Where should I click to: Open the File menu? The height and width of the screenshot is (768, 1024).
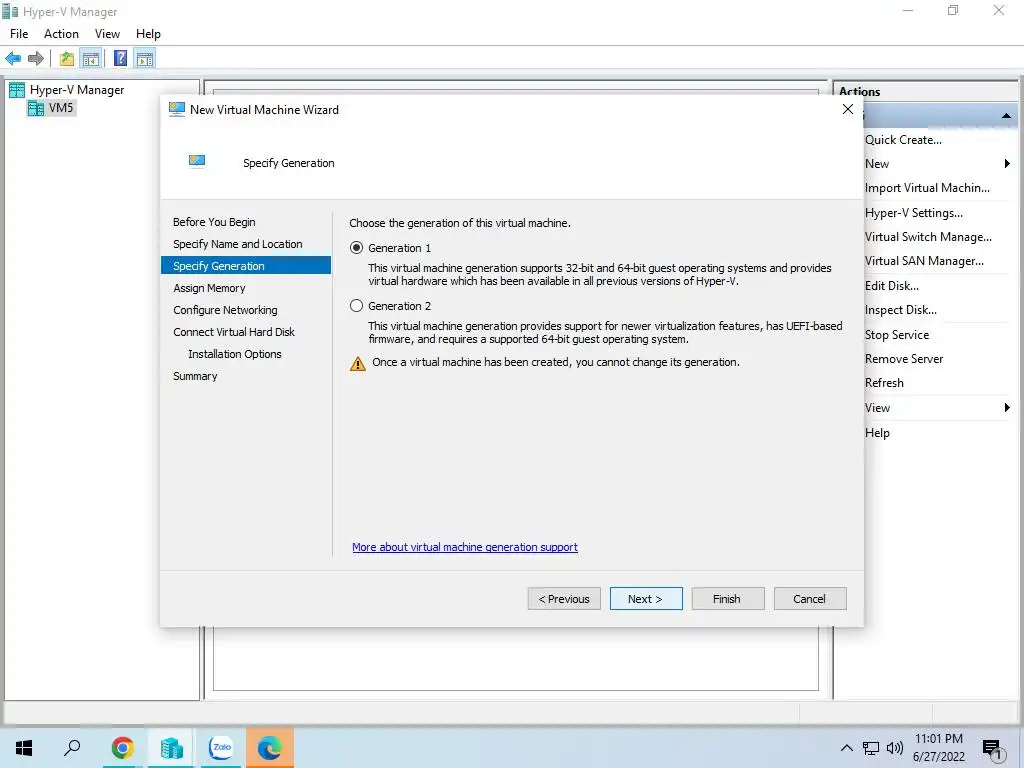click(19, 34)
